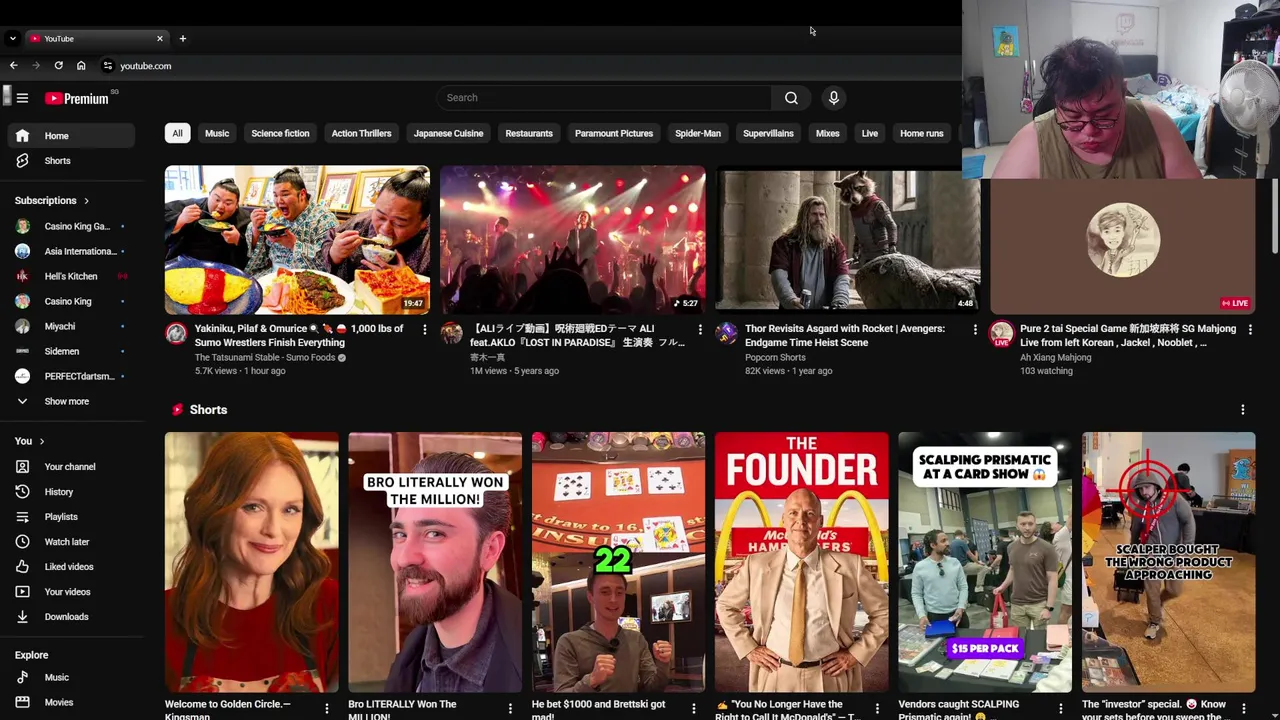
Task: Open options for Bro LITERALLY Won short
Action: 509,709
